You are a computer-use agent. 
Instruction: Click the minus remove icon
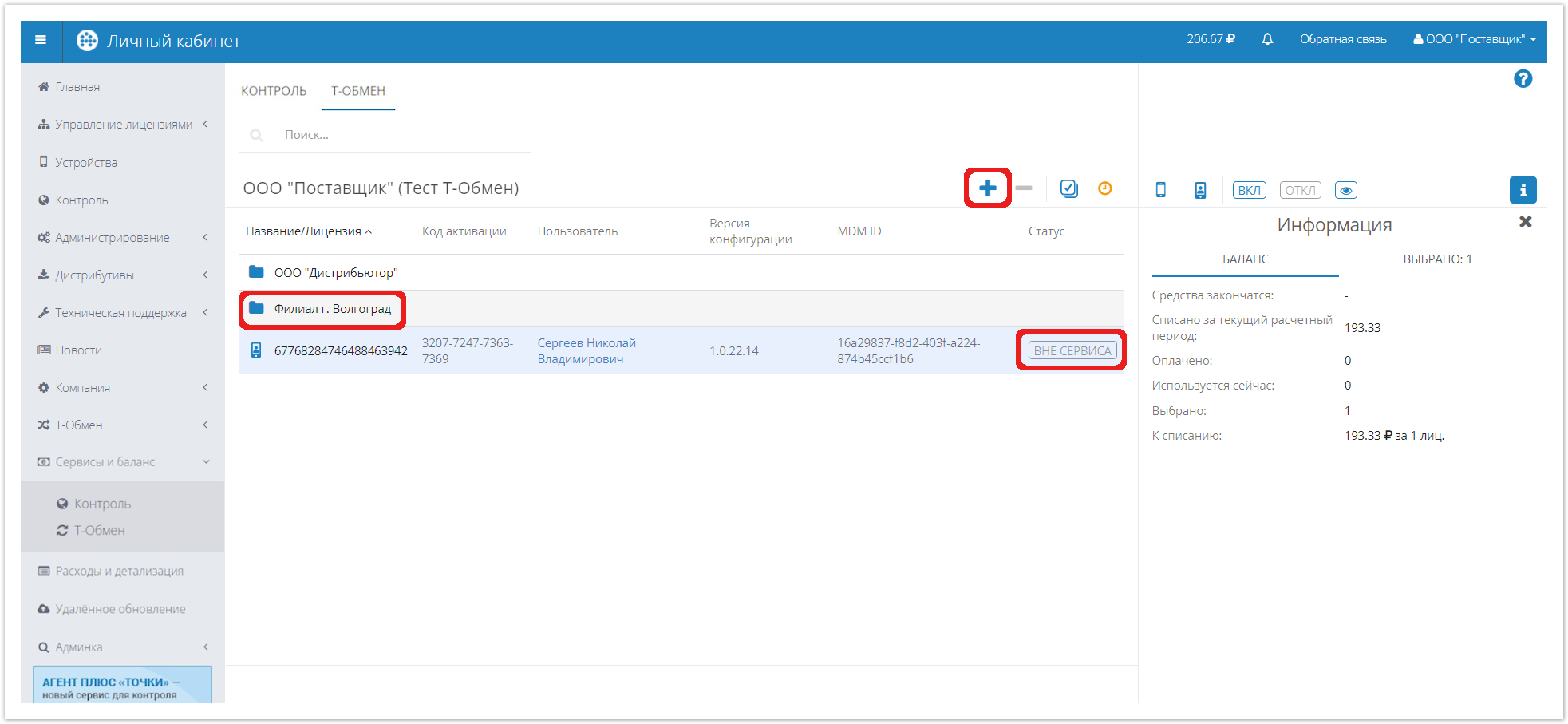click(x=1024, y=188)
